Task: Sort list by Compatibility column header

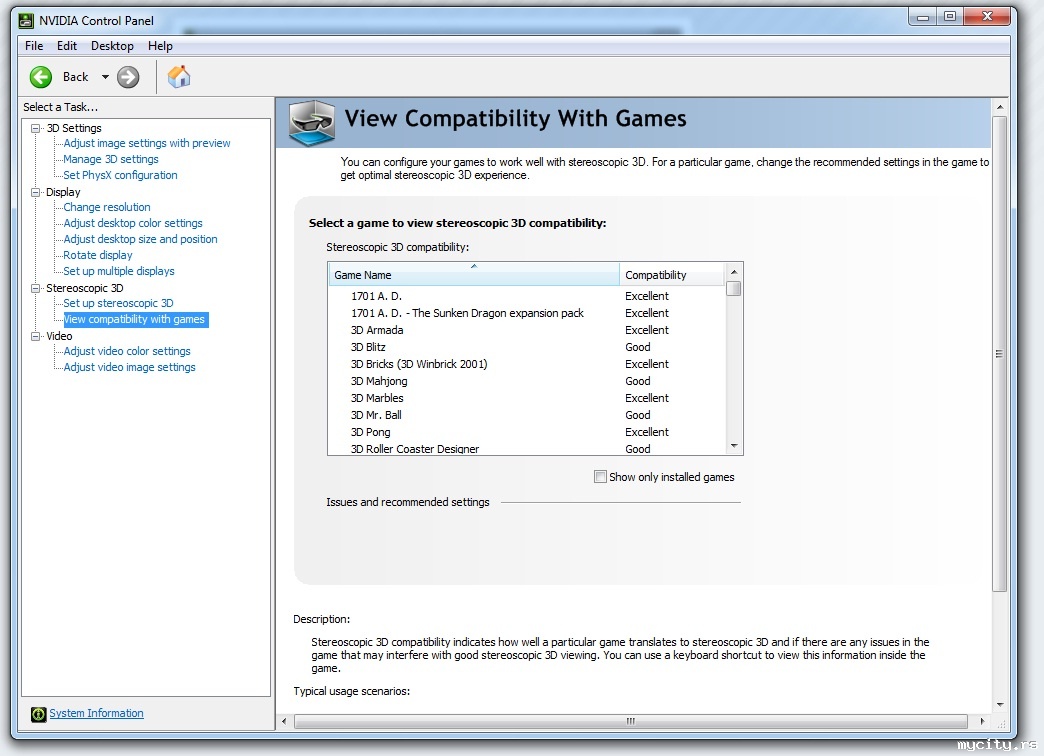Action: (x=671, y=274)
